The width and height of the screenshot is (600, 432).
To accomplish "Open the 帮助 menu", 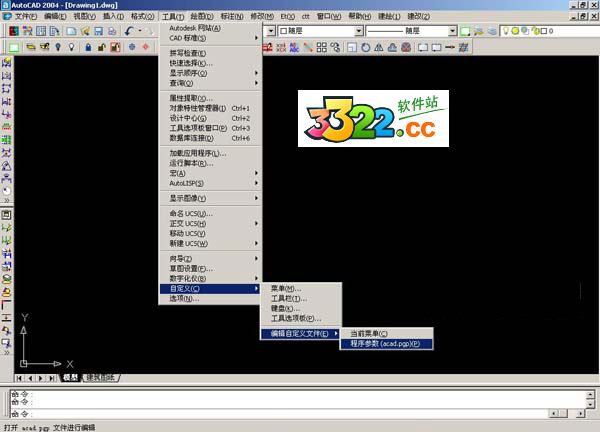I will pos(360,16).
